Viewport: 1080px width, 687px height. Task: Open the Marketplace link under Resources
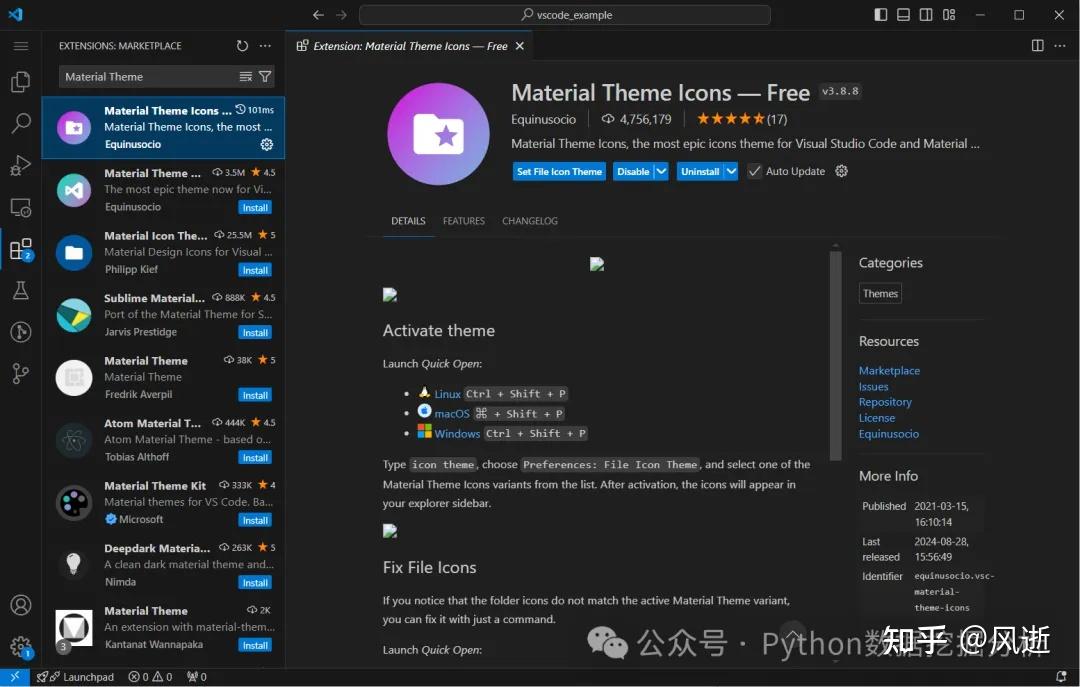(889, 370)
